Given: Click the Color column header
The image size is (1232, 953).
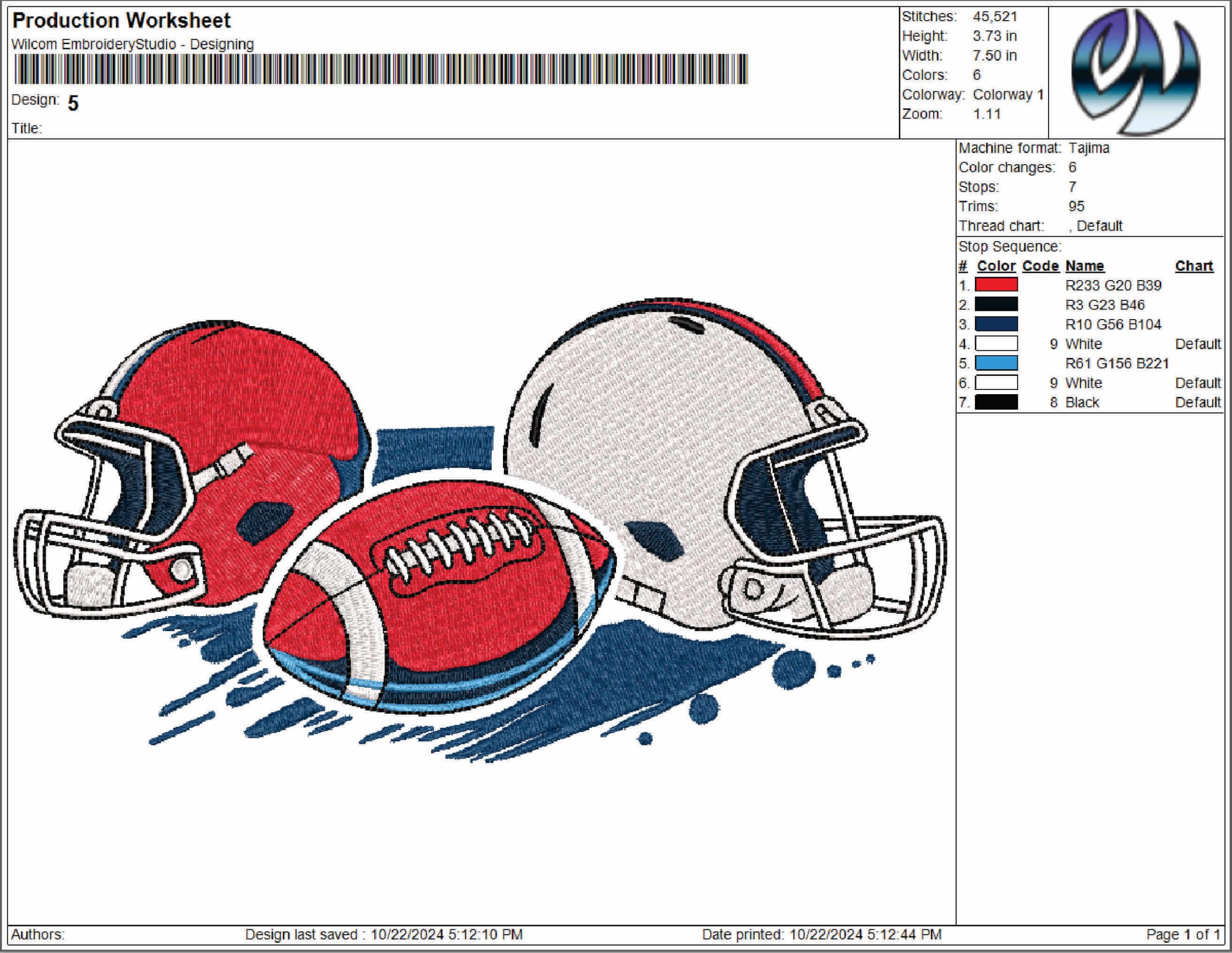Looking at the screenshot, I should click(996, 266).
